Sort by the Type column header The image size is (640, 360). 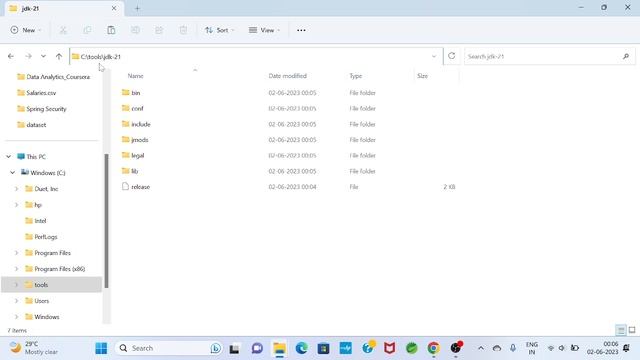(356, 76)
